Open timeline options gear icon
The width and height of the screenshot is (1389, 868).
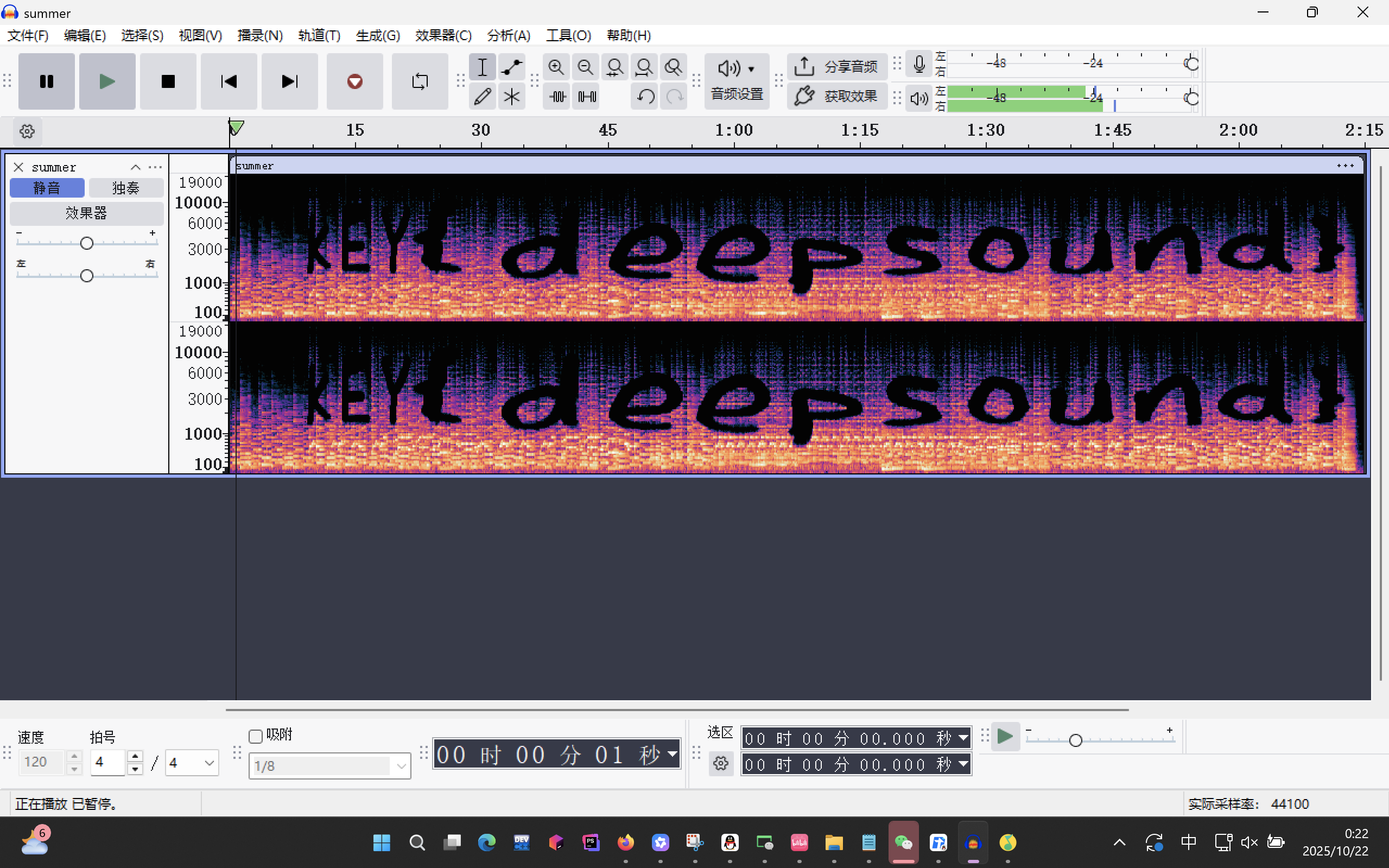point(27,131)
